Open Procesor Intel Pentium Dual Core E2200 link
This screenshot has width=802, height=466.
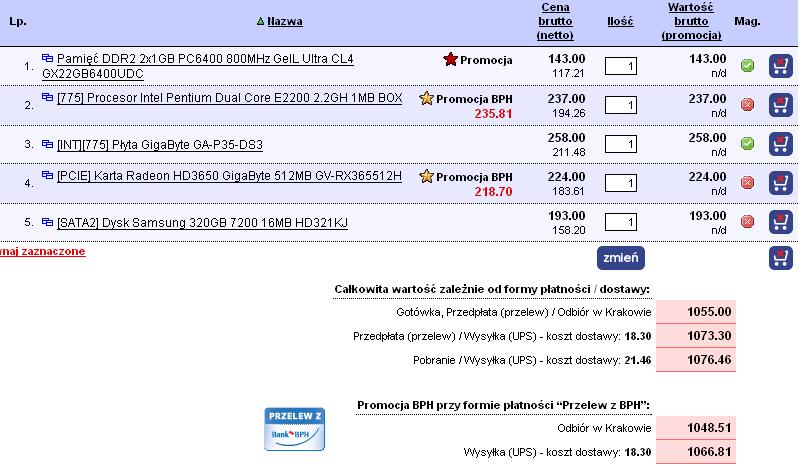[230, 98]
